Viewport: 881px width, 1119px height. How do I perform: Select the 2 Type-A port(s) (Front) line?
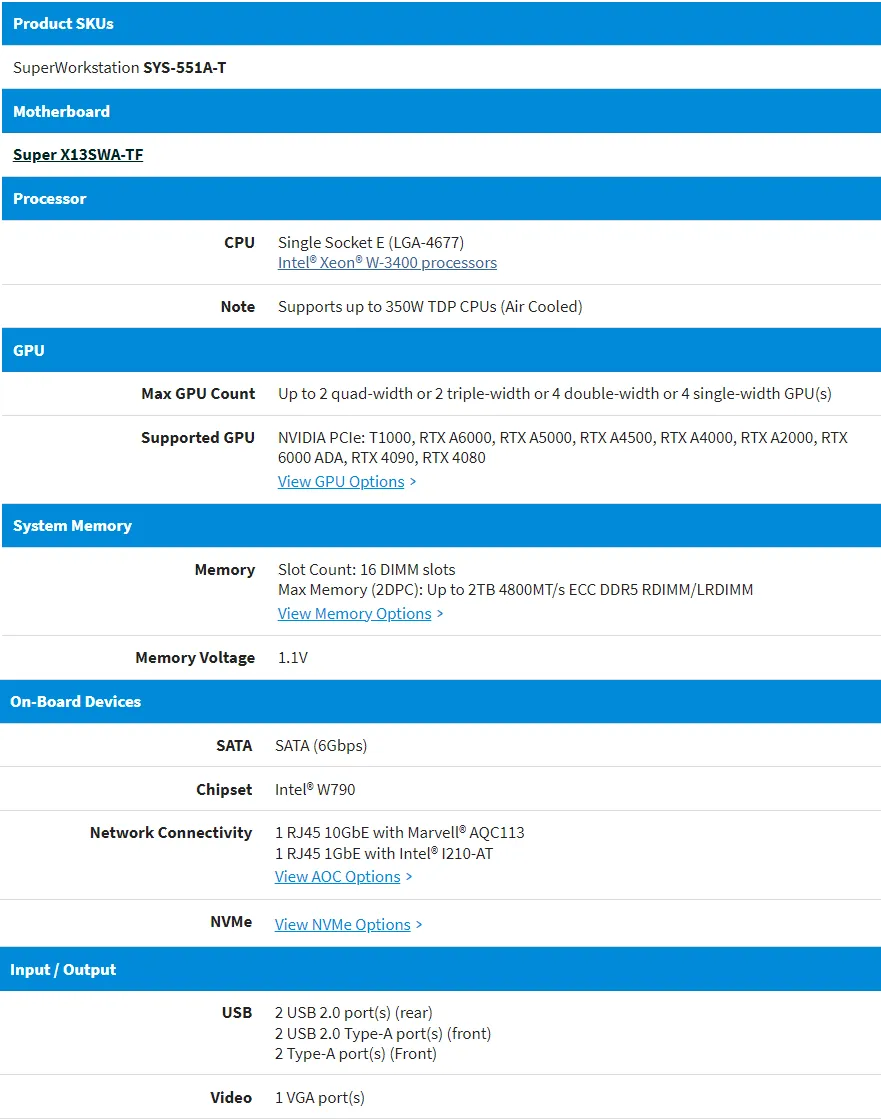pyautogui.click(x=356, y=1054)
